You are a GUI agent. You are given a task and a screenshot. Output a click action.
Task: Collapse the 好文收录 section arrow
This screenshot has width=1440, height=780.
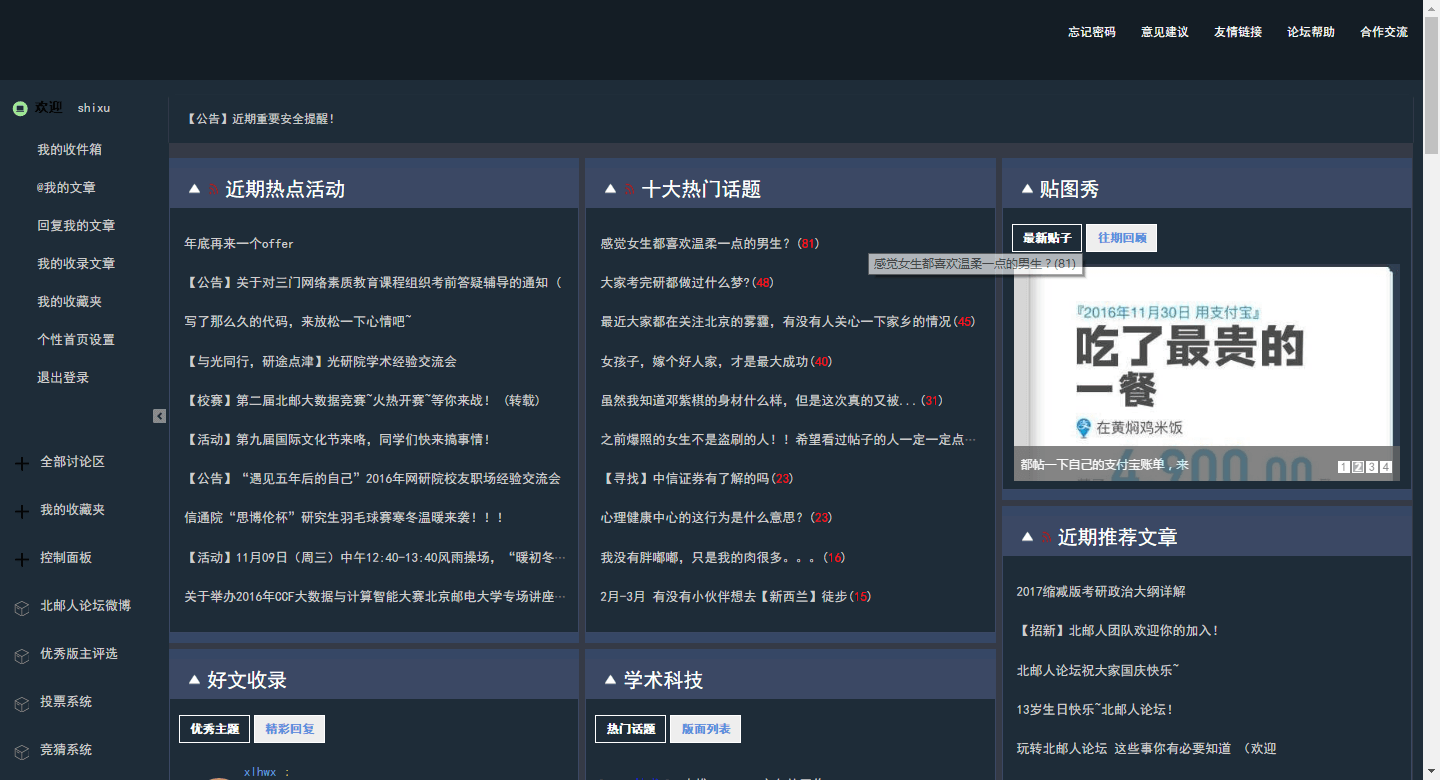click(194, 678)
